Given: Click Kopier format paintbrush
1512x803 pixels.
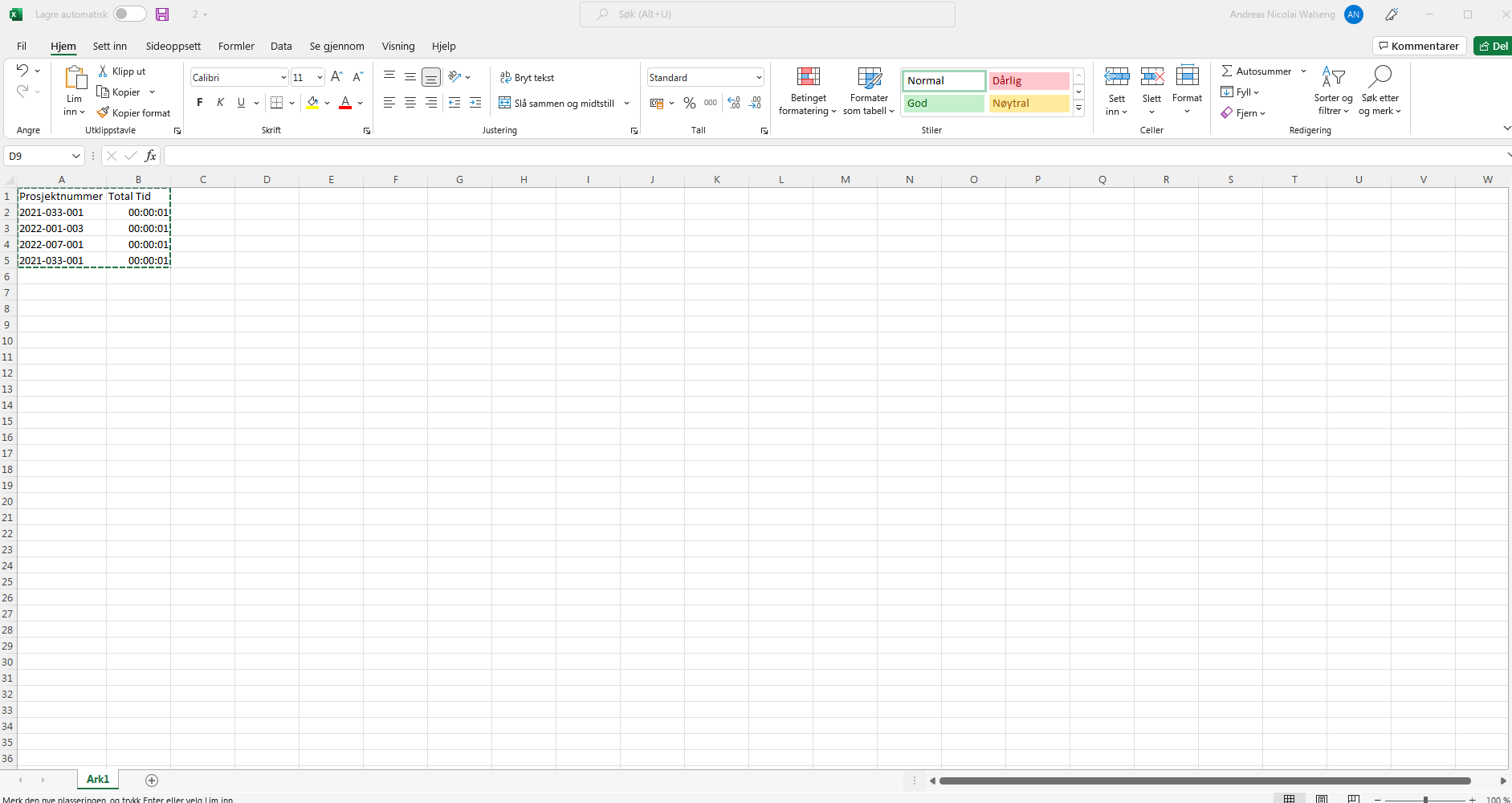Looking at the screenshot, I should pyautogui.click(x=103, y=112).
